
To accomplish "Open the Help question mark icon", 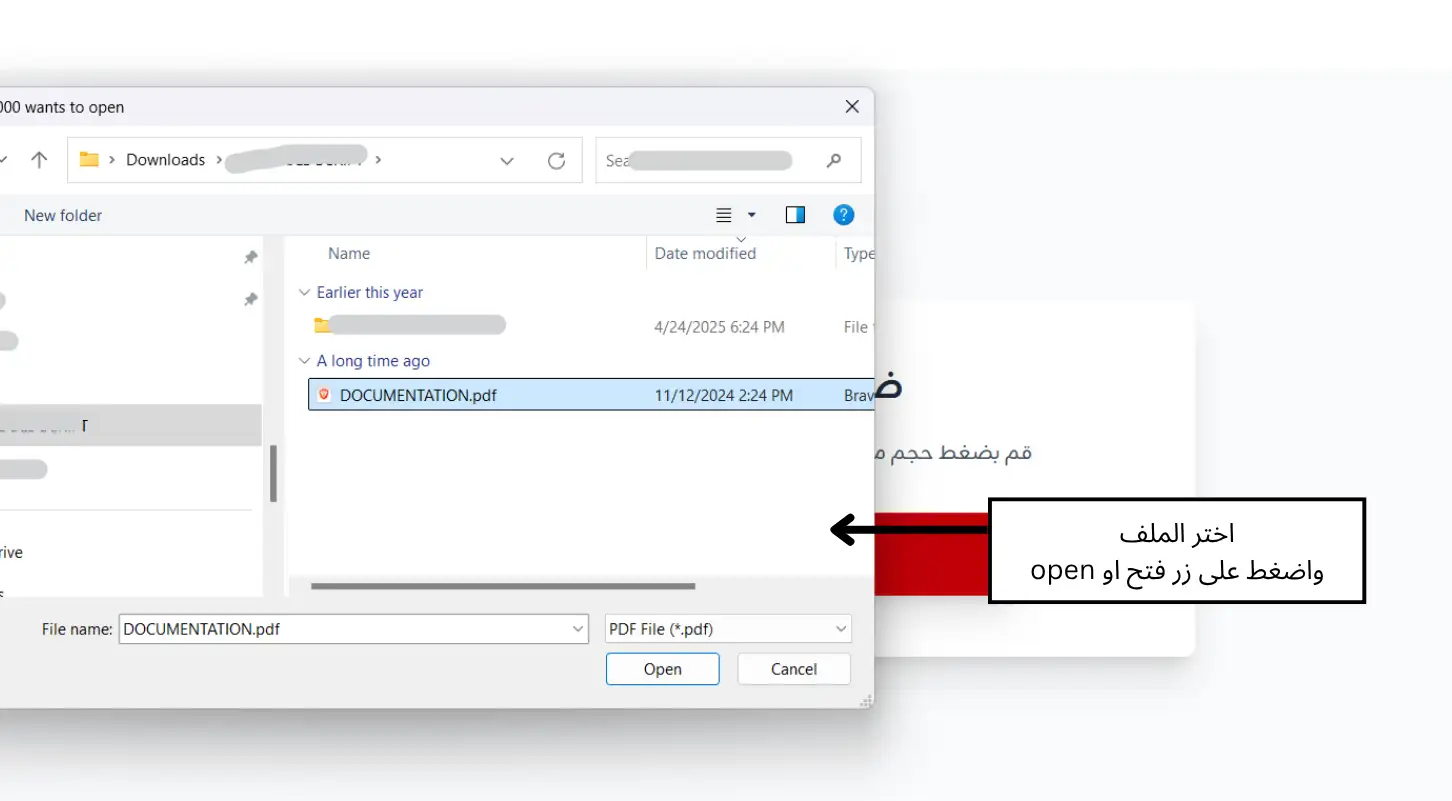I will coord(843,215).
